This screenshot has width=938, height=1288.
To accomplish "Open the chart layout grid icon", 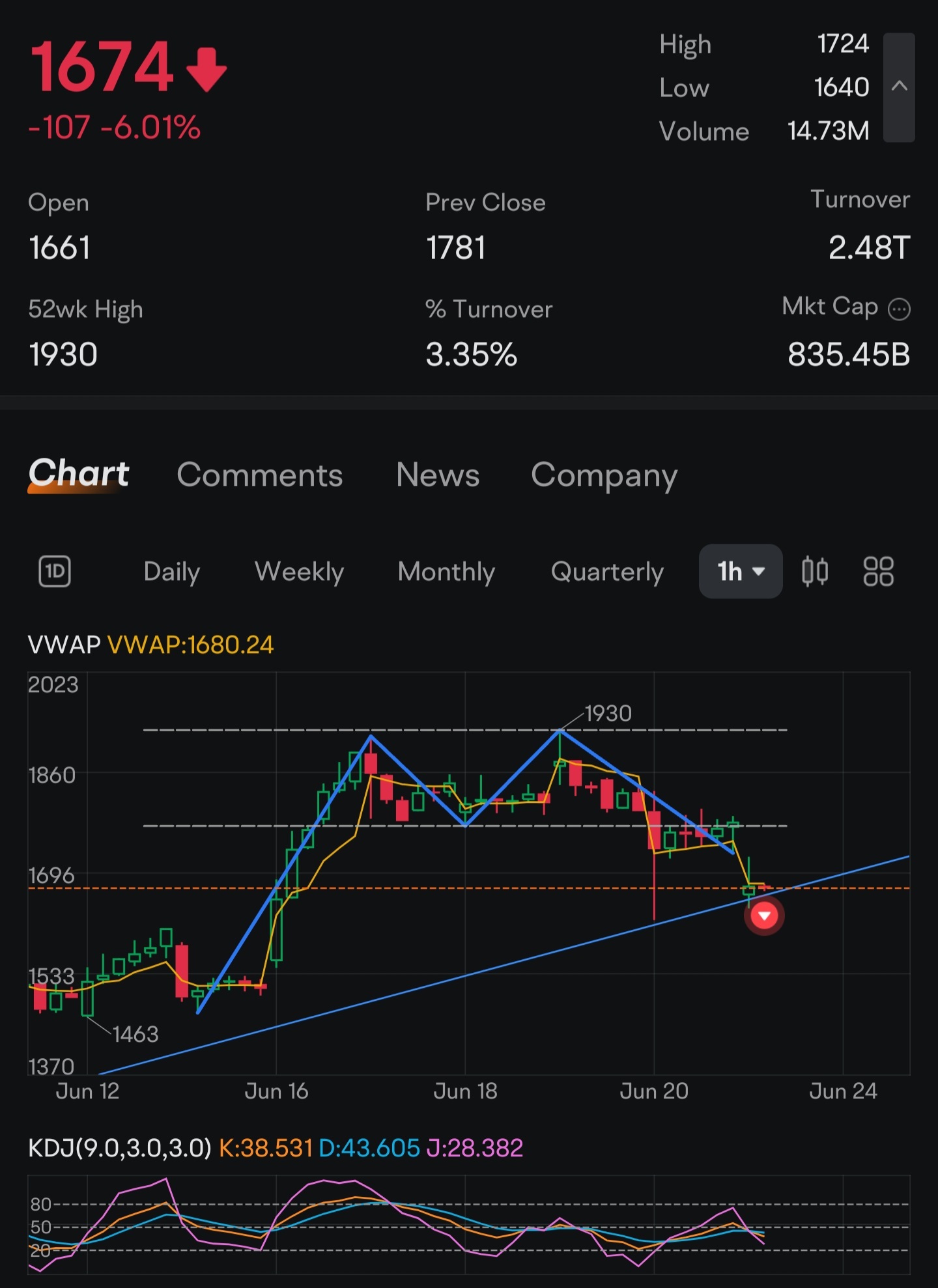I will click(878, 572).
